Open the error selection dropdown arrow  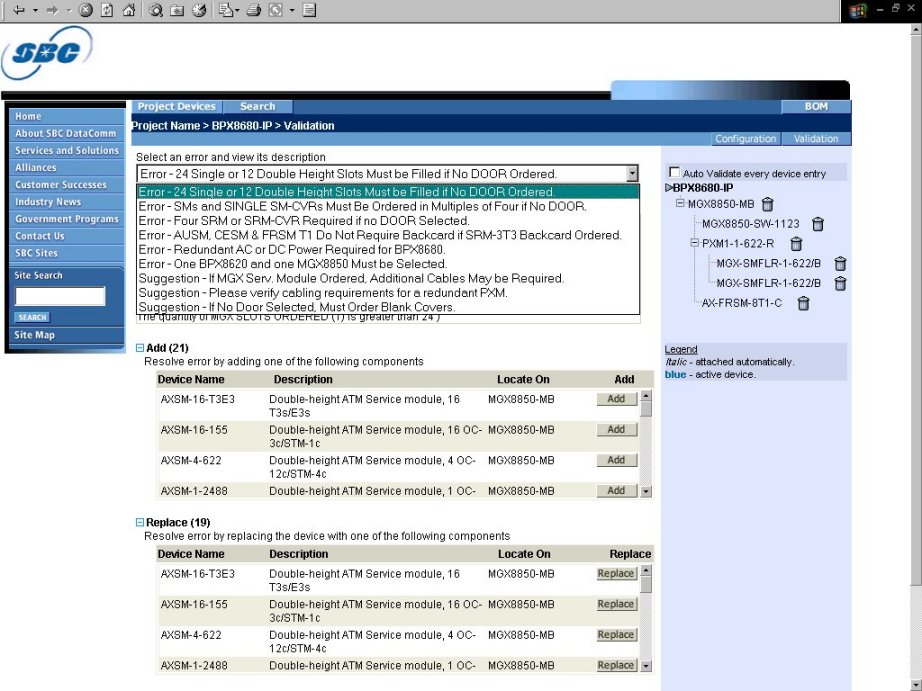(632, 173)
